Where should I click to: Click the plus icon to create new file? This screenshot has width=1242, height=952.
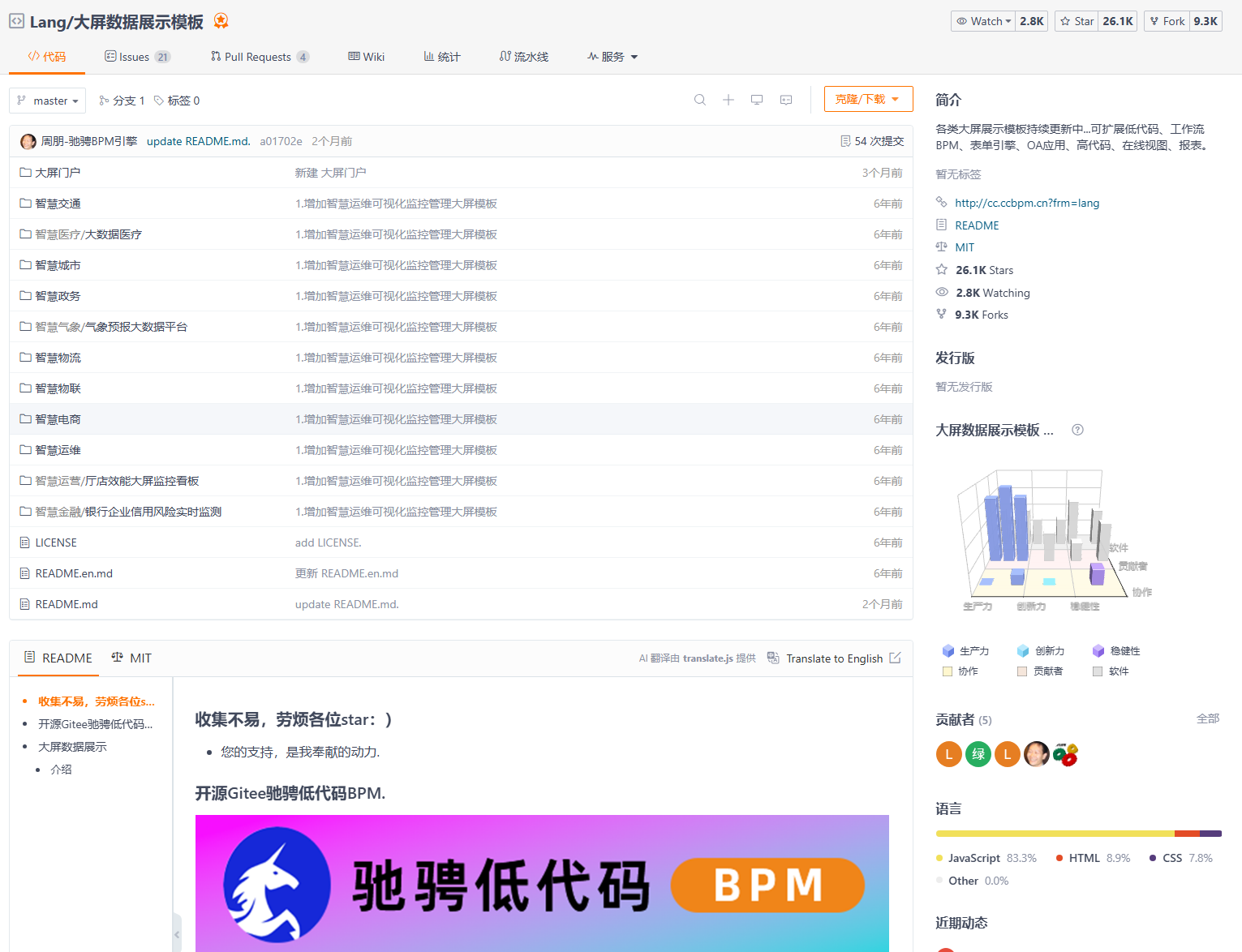[x=728, y=99]
